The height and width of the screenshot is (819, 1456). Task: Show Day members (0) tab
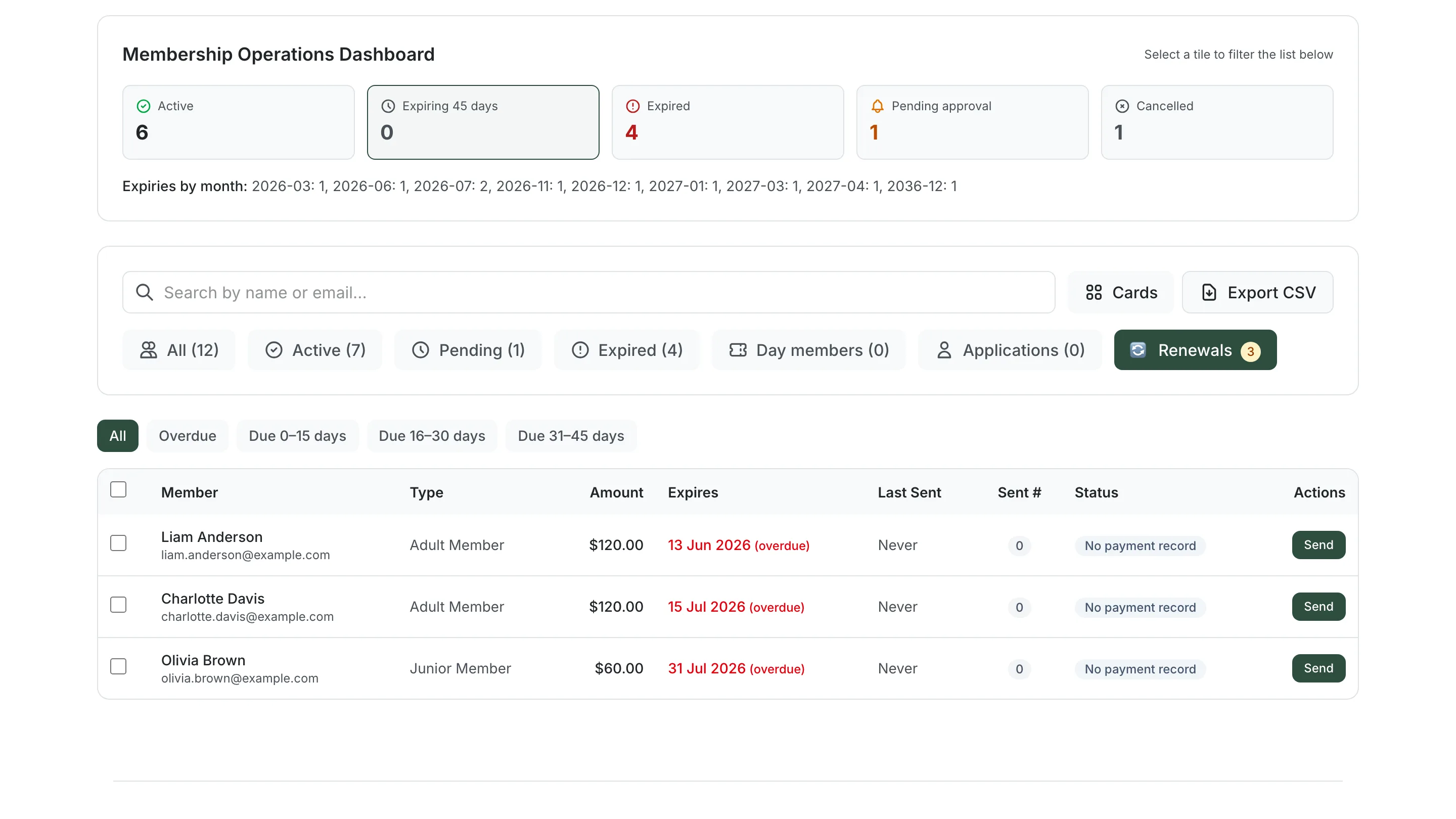click(x=809, y=350)
